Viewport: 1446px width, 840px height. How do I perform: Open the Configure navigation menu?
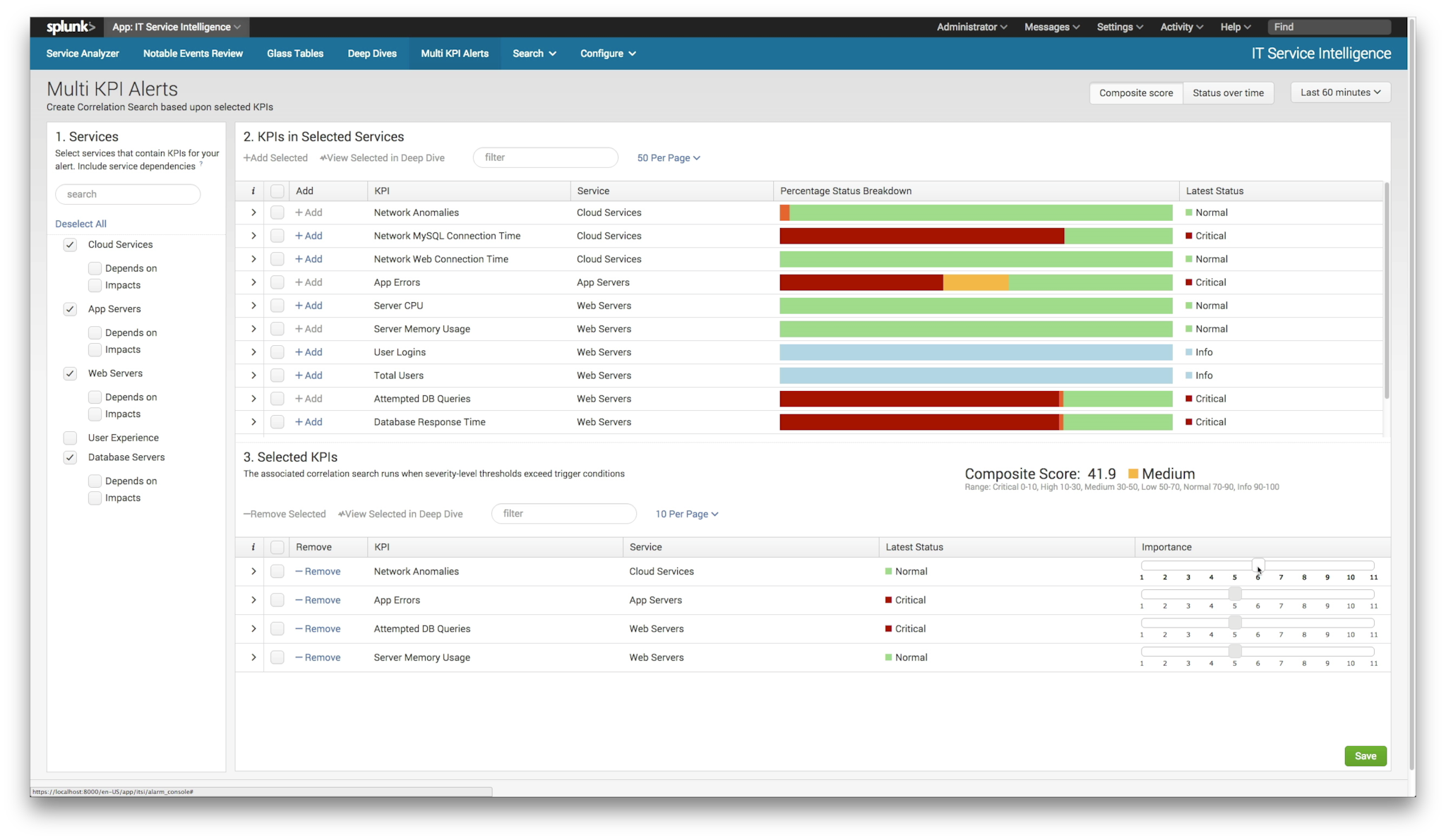click(608, 54)
